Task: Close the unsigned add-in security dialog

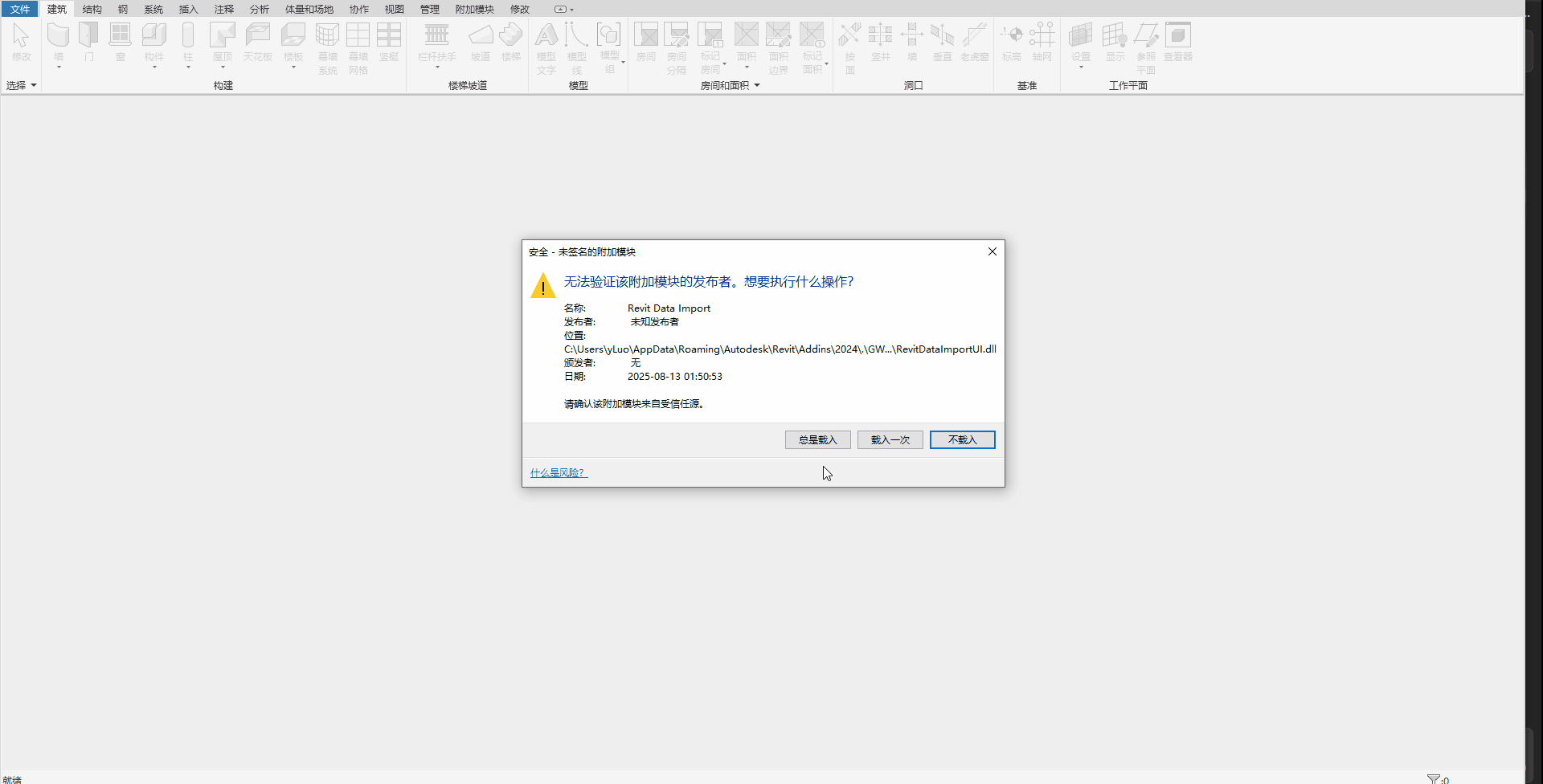Action: pyautogui.click(x=993, y=251)
